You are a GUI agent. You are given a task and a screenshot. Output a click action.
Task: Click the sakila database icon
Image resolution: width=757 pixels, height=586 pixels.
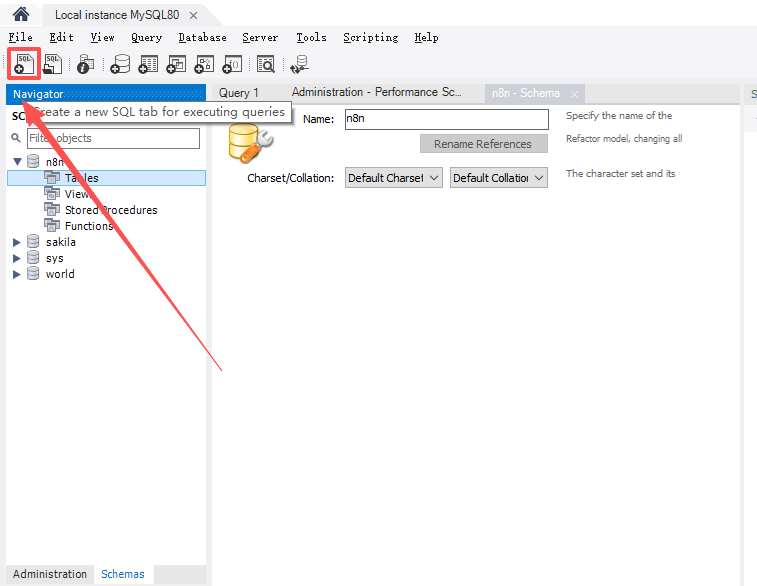click(x=33, y=241)
